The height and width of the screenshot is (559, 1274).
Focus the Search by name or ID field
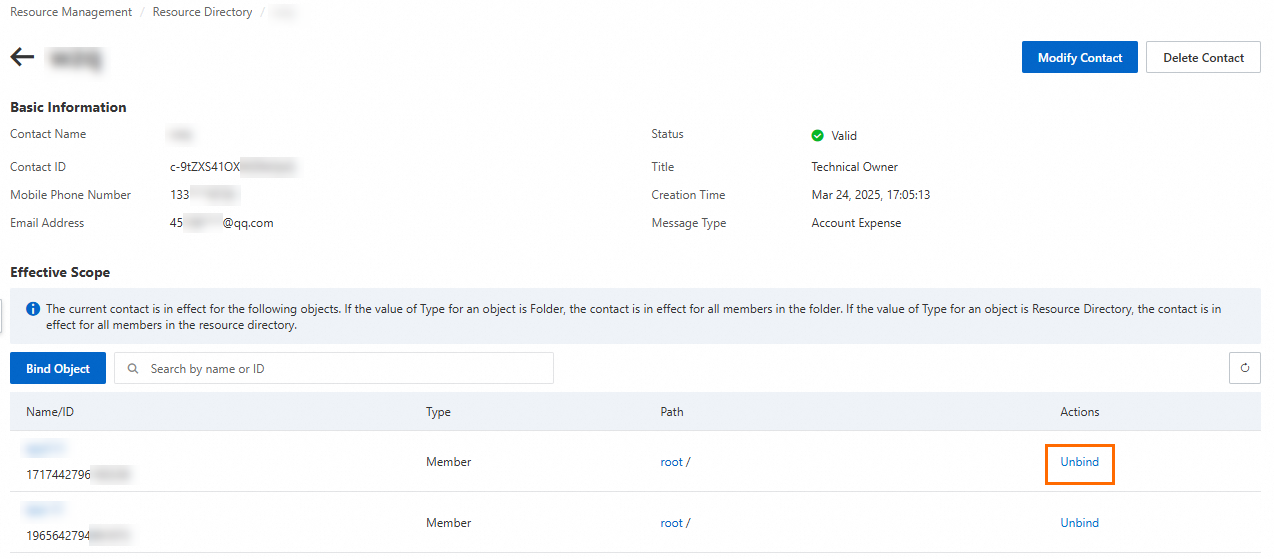[x=334, y=368]
